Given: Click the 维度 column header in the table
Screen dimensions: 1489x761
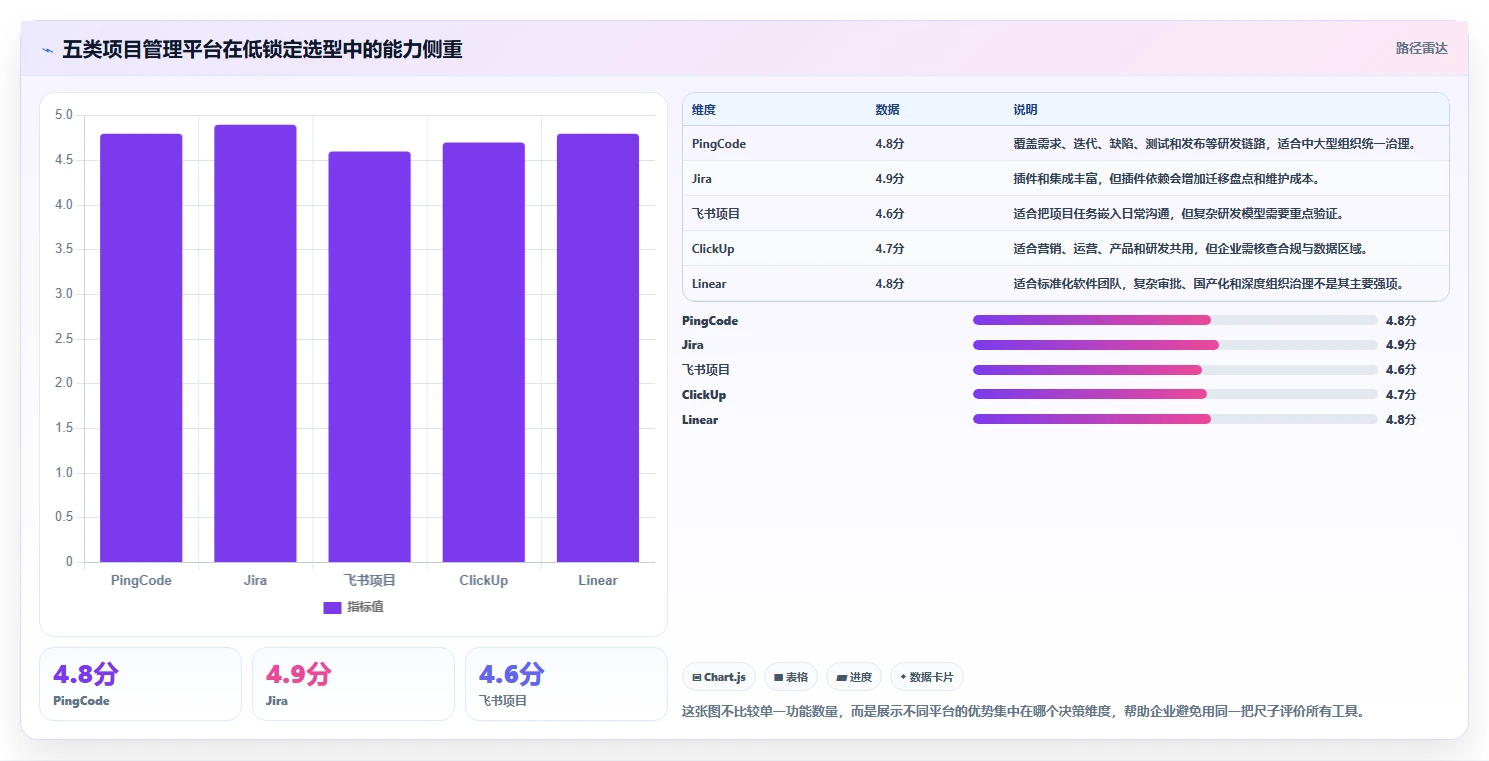Looking at the screenshot, I should [704, 110].
